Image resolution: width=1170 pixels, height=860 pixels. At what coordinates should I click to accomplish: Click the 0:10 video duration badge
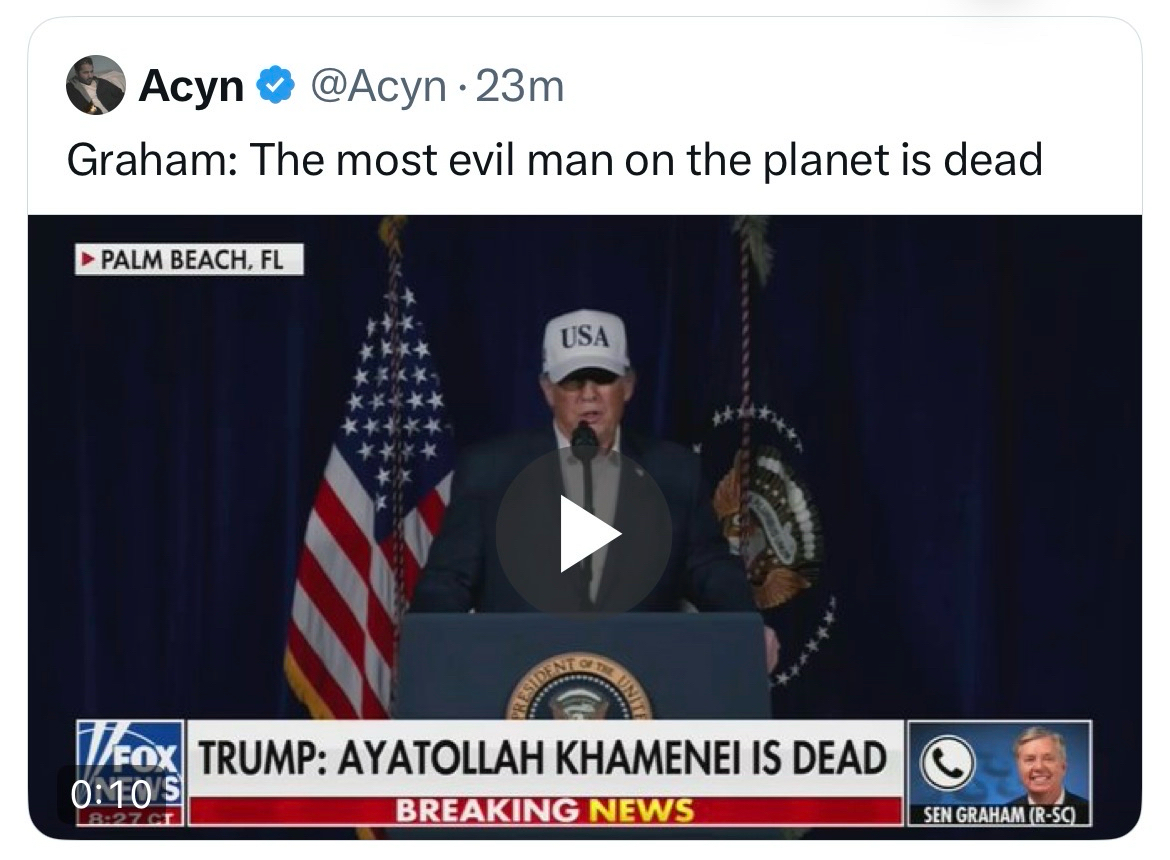point(110,794)
